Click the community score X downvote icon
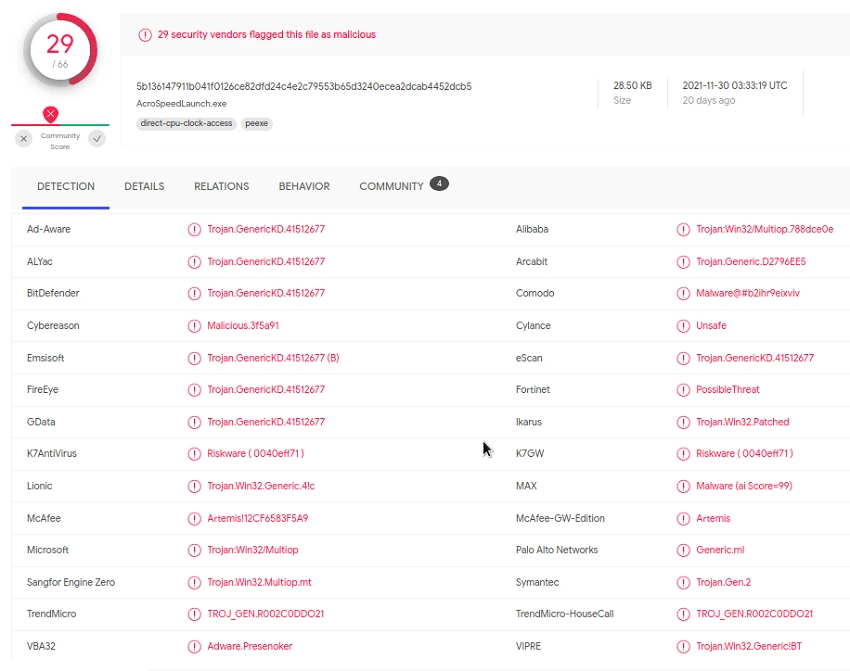The image size is (850, 671). point(24,139)
